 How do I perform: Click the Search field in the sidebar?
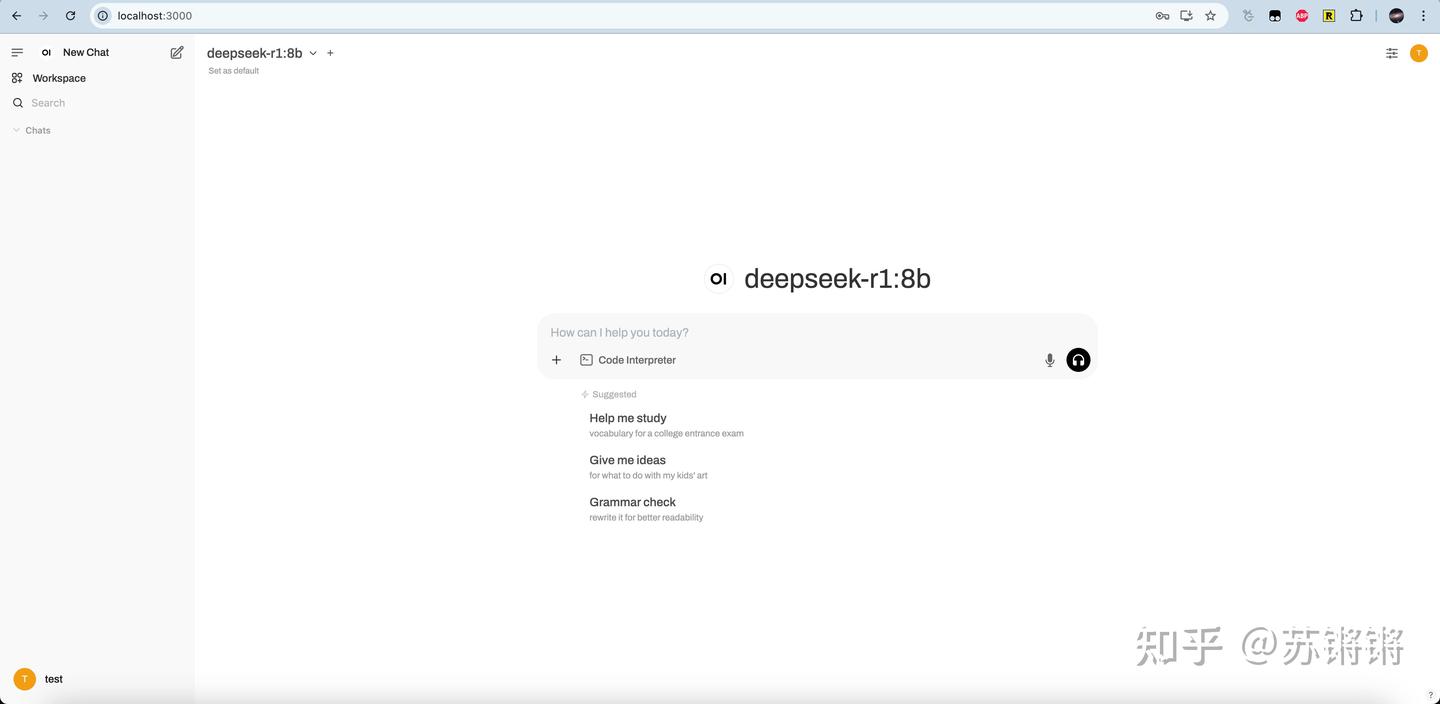coord(97,103)
